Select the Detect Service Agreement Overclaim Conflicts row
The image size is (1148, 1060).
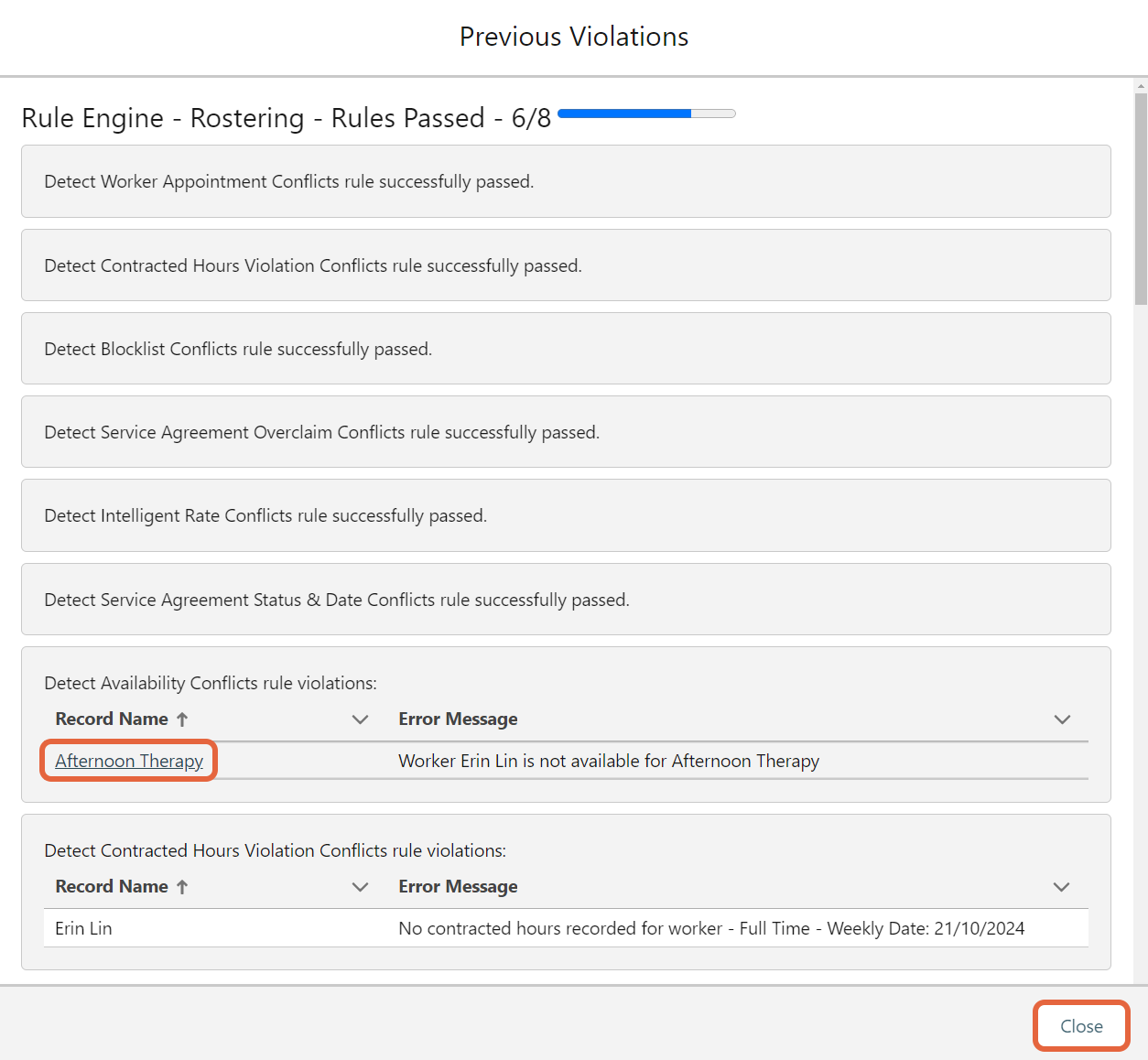click(x=566, y=431)
